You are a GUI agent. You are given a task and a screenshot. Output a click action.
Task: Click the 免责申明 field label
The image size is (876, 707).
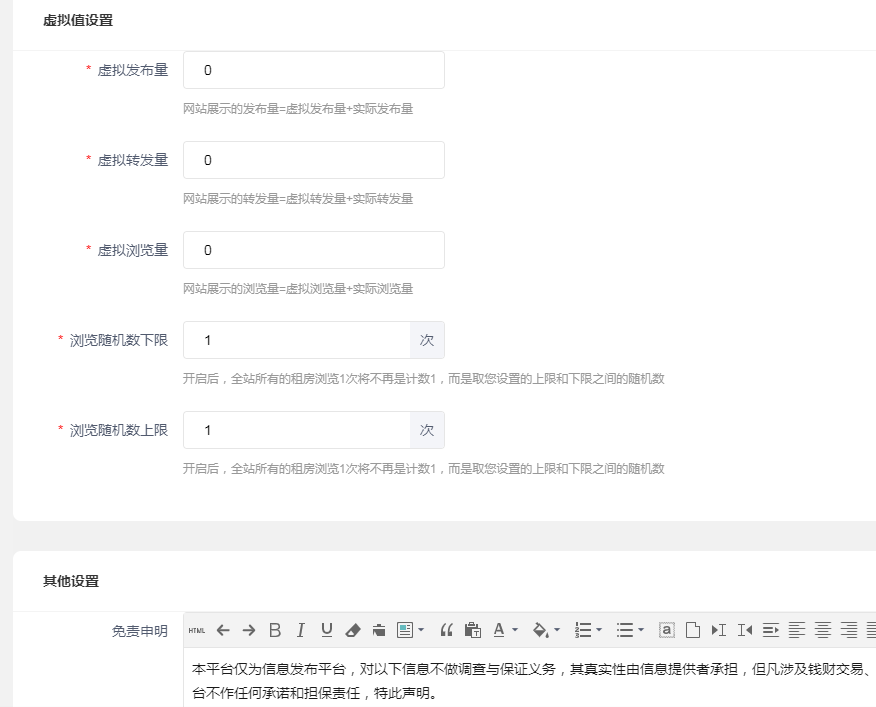pyautogui.click(x=140, y=631)
